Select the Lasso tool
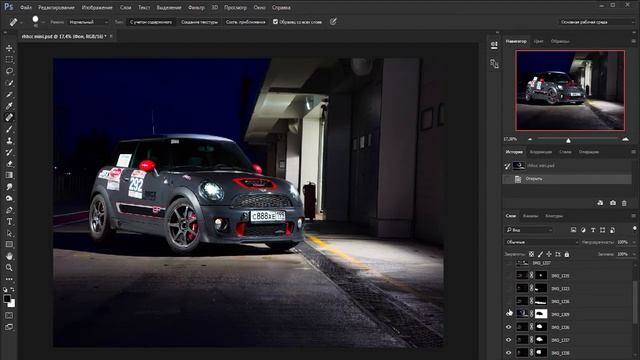The image size is (640, 360). click(x=9, y=71)
